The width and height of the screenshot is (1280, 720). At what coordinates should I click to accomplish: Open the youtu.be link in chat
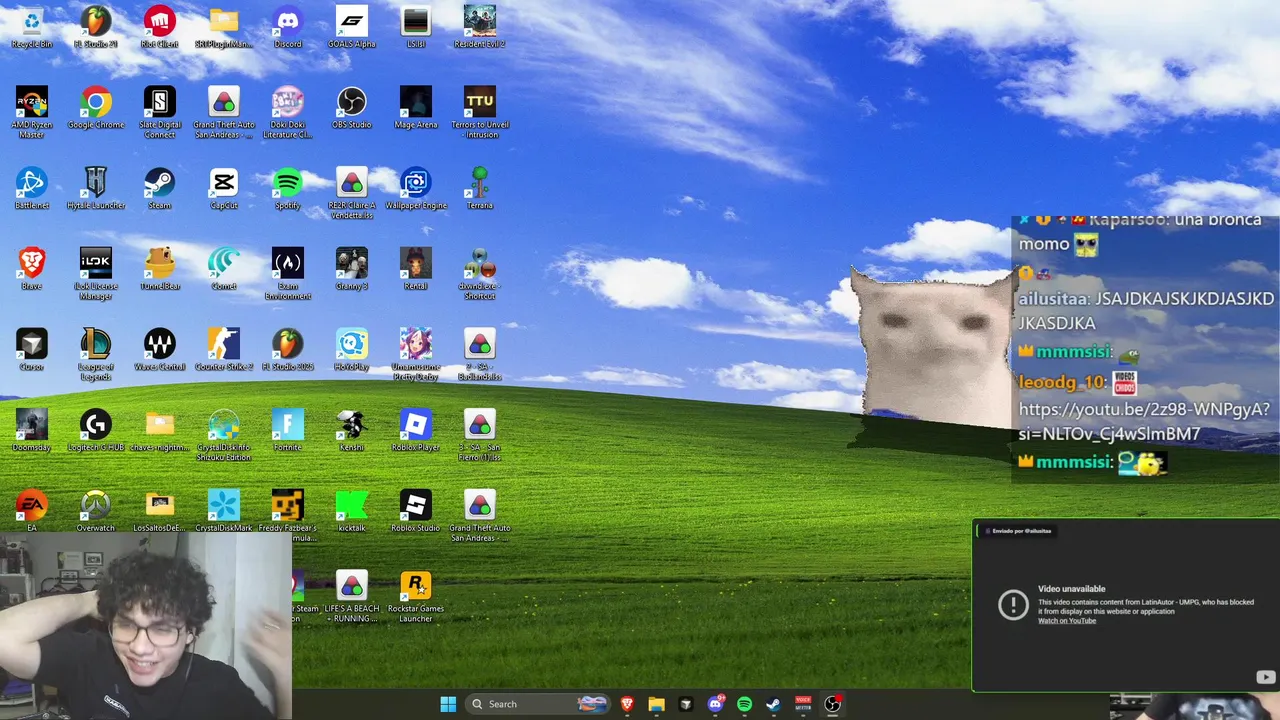[1144, 421]
